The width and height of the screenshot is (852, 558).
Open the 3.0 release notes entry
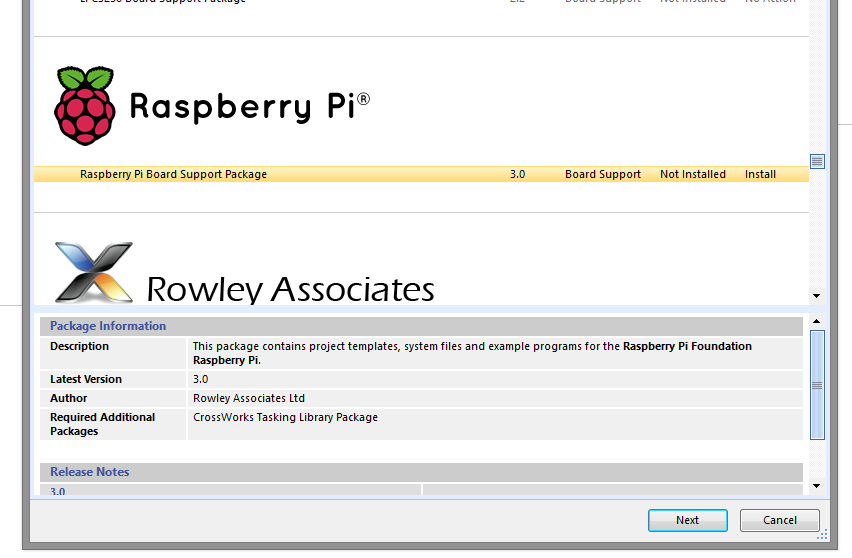58,491
